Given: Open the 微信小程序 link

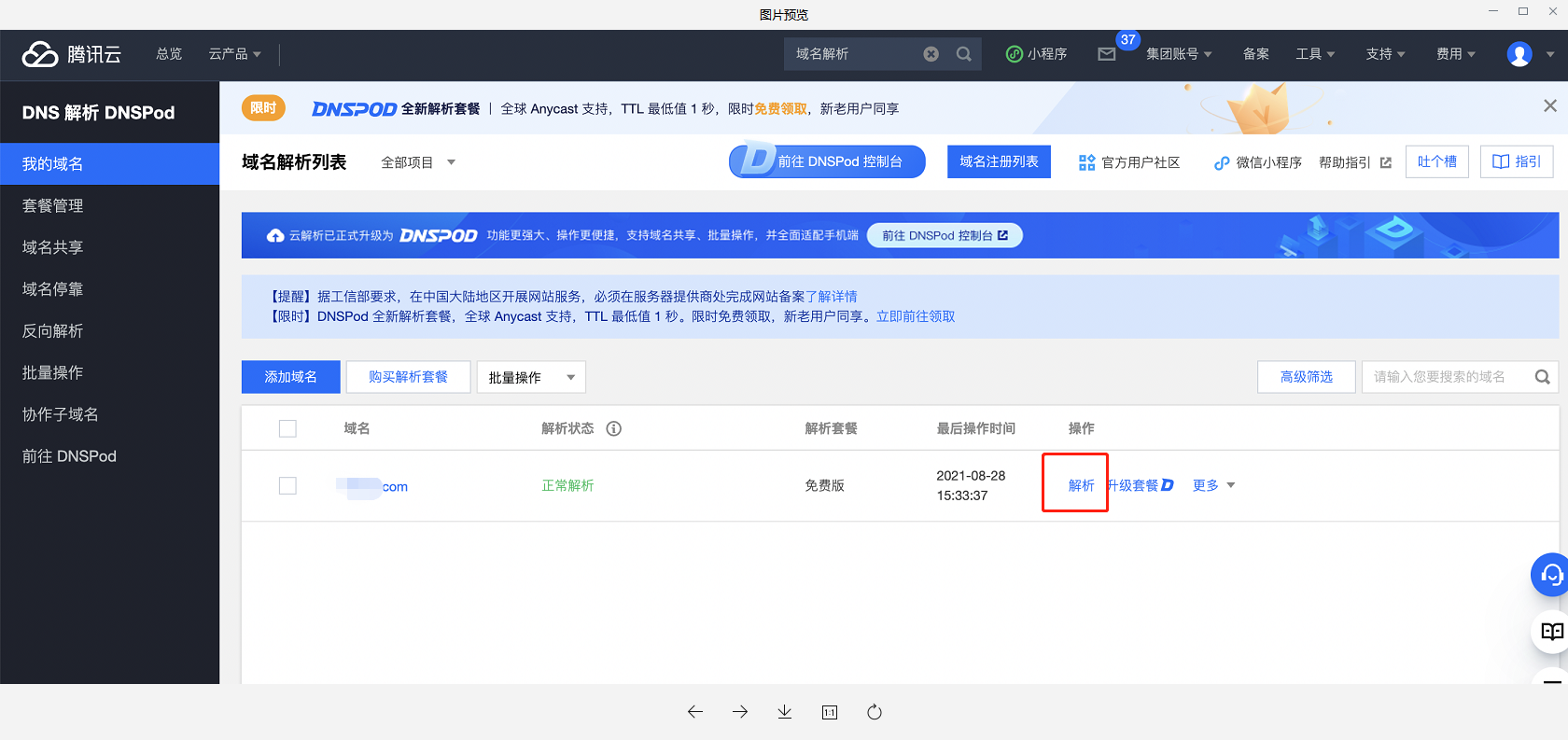Looking at the screenshot, I should coord(1257,162).
